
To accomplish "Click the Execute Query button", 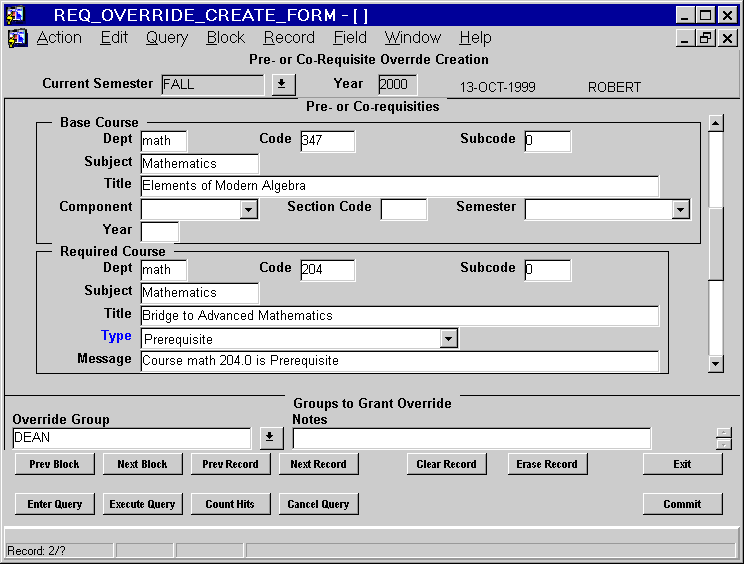I will tap(142, 504).
